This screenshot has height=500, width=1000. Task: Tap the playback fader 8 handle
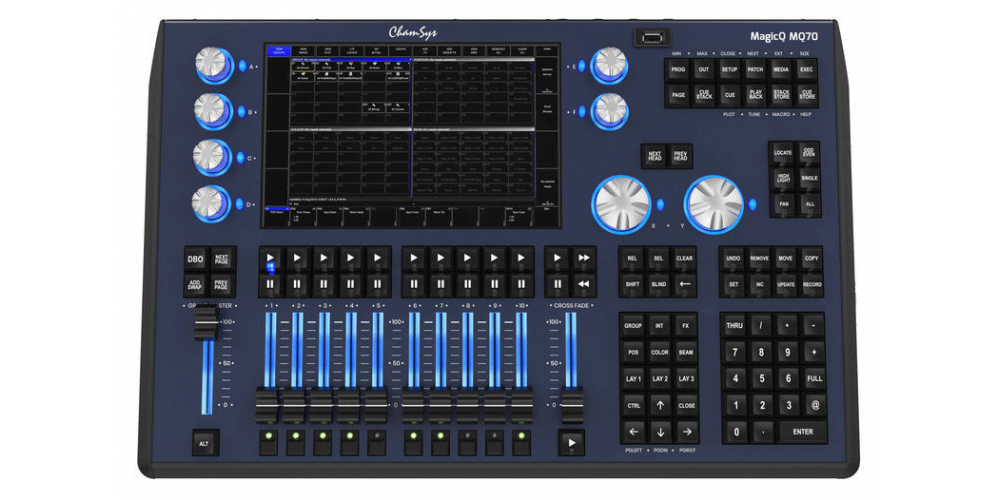coord(467,404)
